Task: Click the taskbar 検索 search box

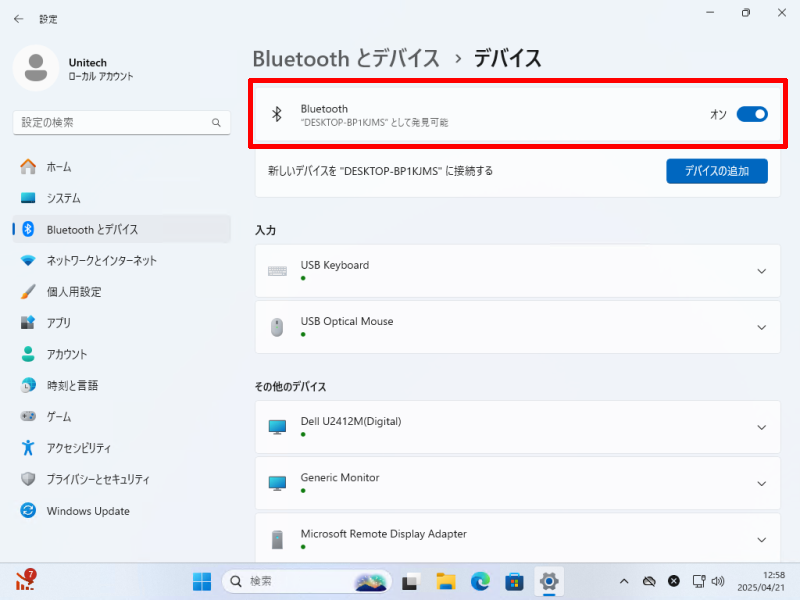Action: (307, 581)
